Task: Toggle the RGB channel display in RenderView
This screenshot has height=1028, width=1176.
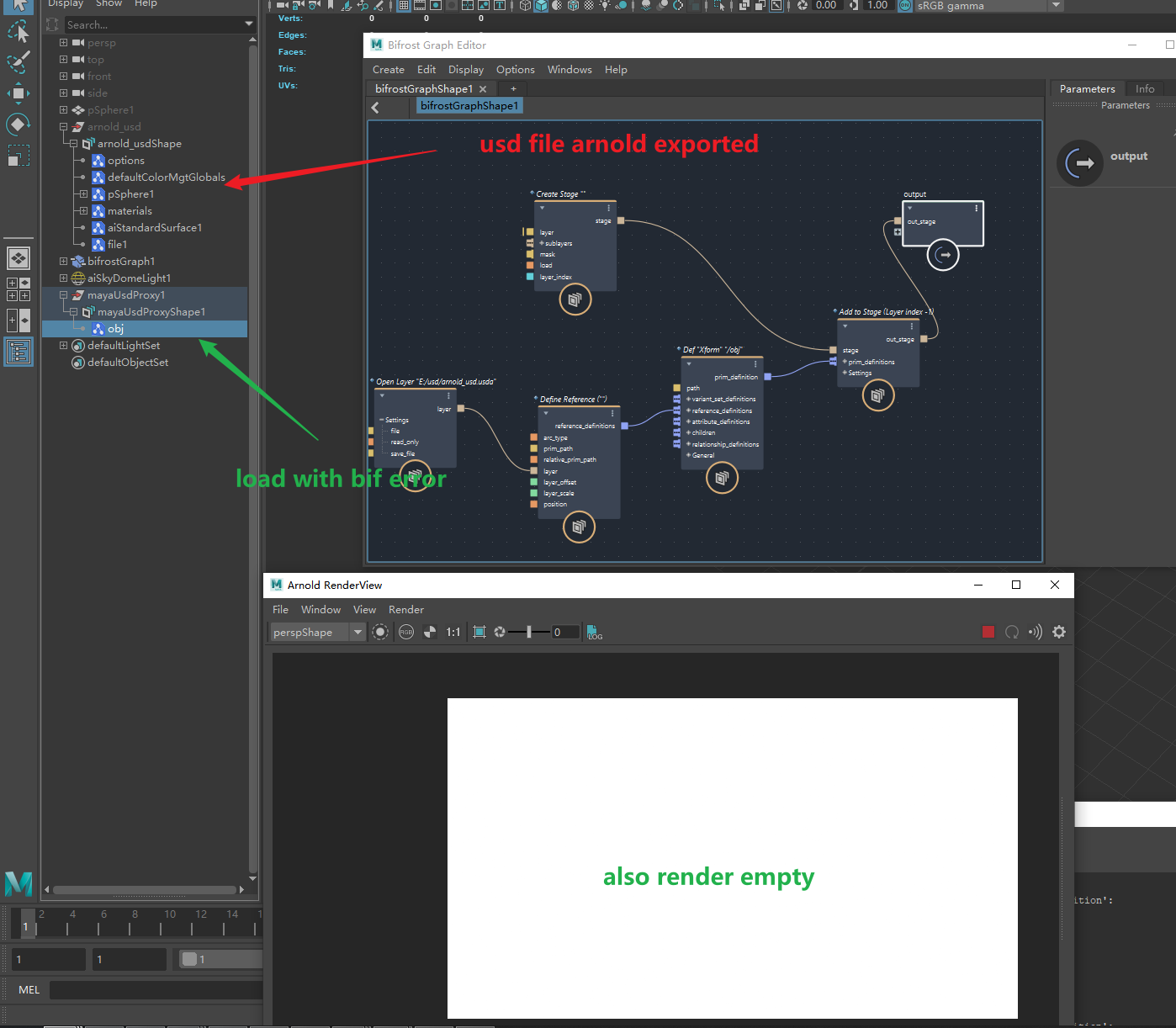Action: click(406, 632)
